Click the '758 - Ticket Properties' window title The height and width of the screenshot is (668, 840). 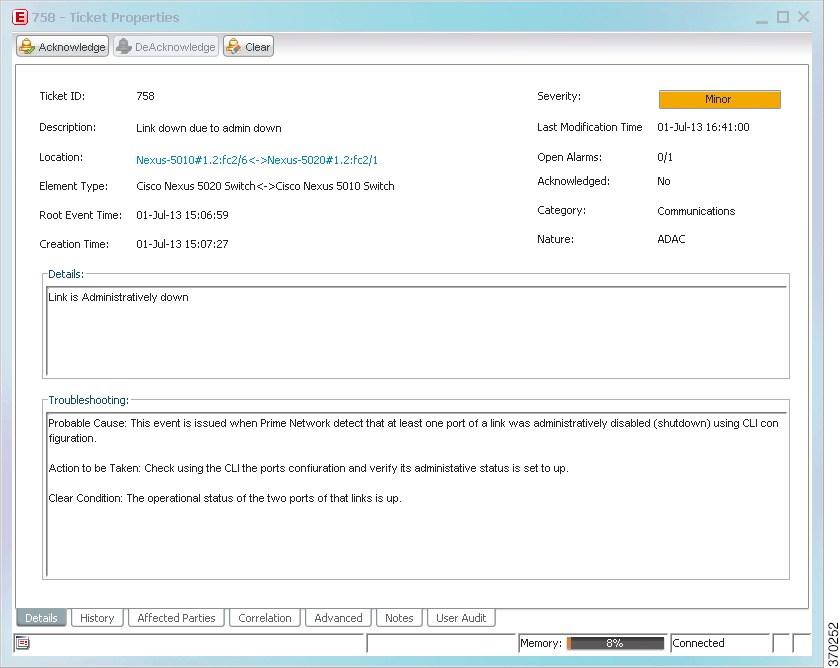106,17
